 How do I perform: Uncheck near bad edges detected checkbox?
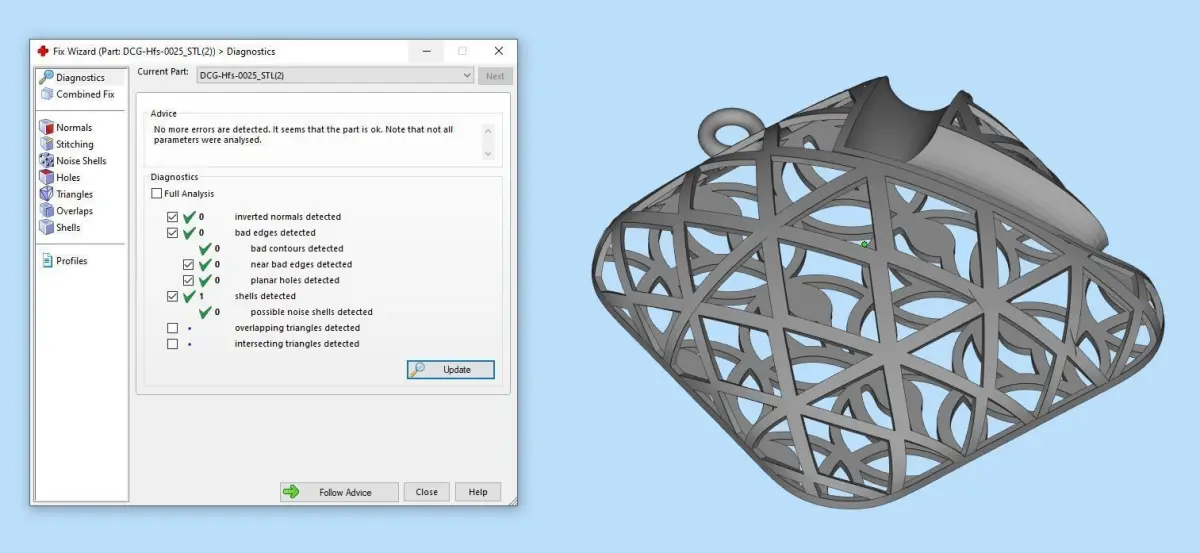(x=188, y=265)
